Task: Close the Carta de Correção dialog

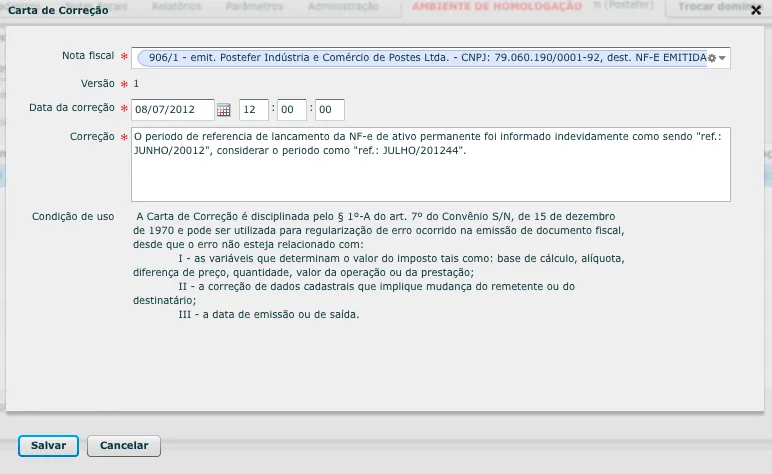Action: point(756,10)
